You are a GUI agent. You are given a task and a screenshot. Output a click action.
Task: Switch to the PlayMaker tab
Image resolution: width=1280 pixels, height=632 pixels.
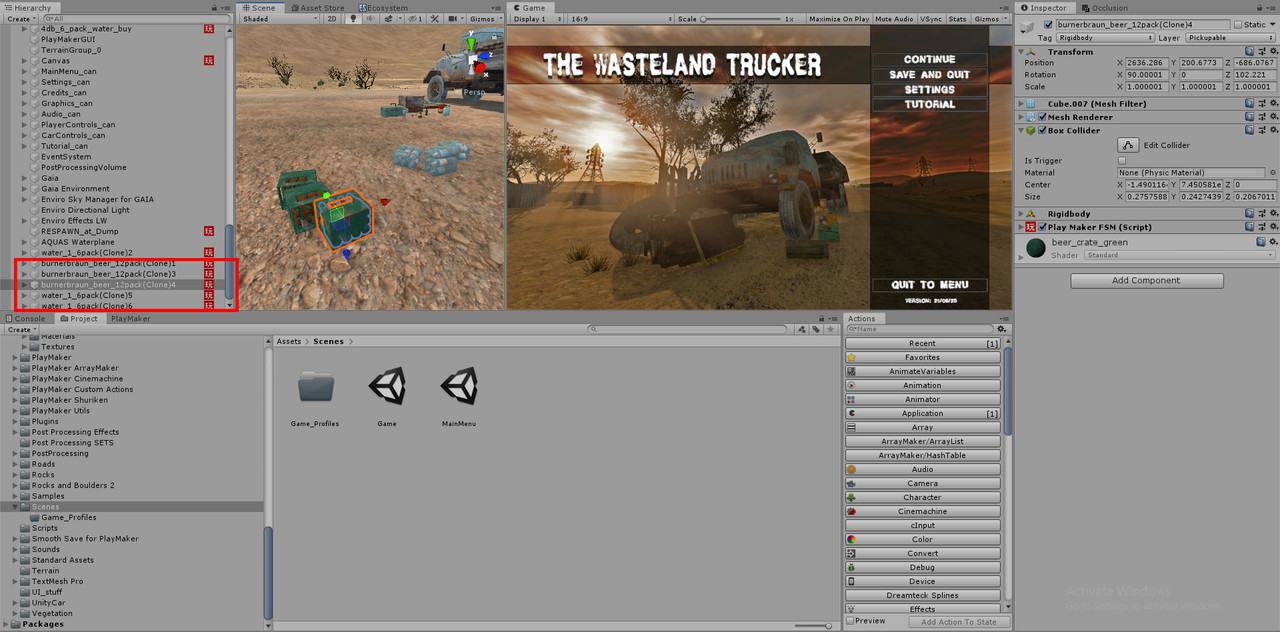pyautogui.click(x=130, y=318)
